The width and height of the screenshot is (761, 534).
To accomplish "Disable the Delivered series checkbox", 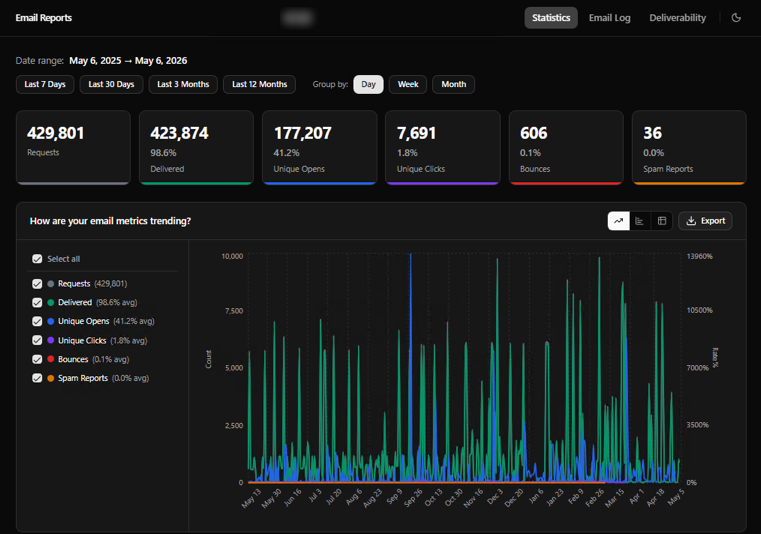I will (37, 302).
